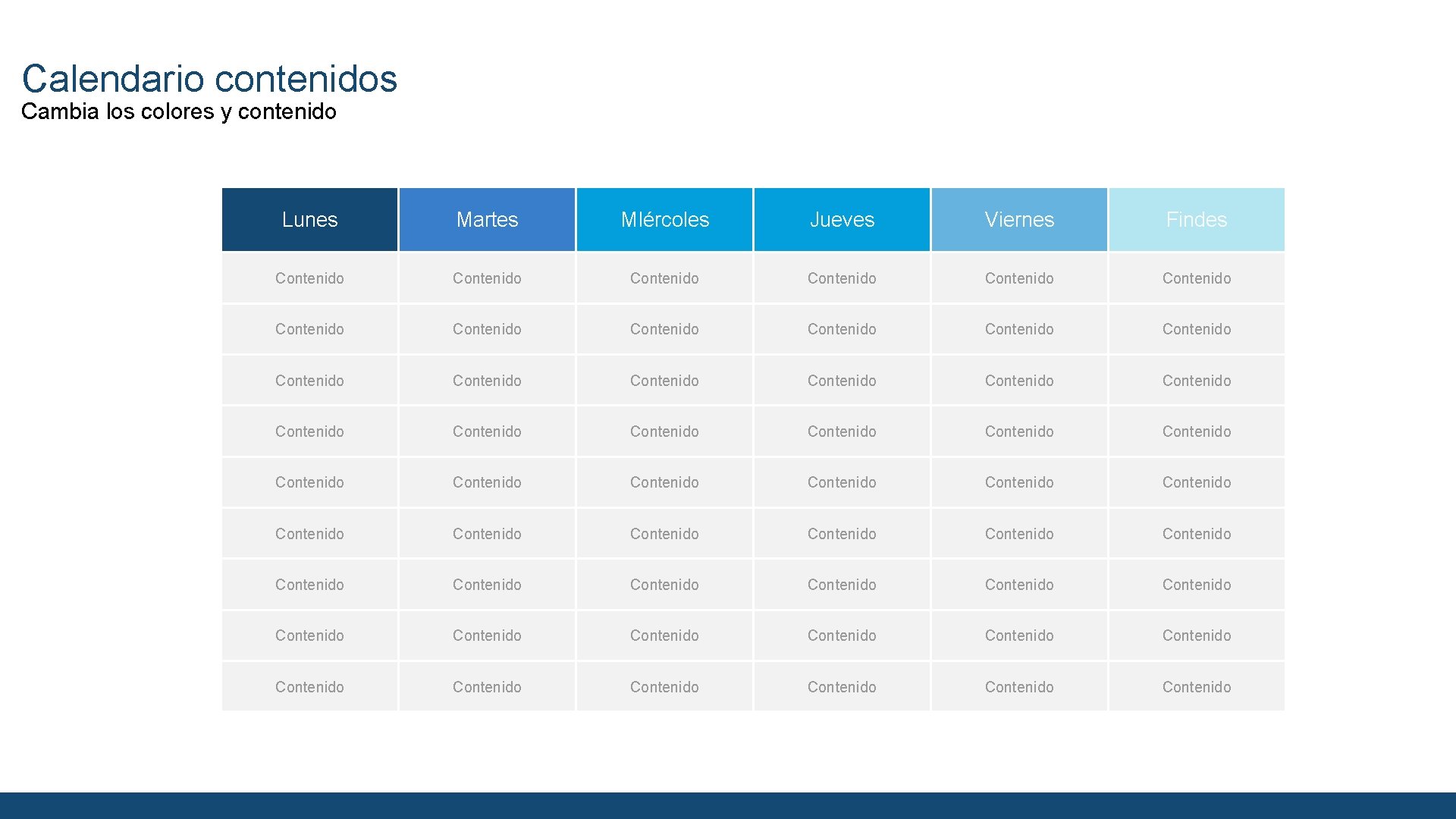
Task: Select the Lunes header cell
Action: click(309, 220)
